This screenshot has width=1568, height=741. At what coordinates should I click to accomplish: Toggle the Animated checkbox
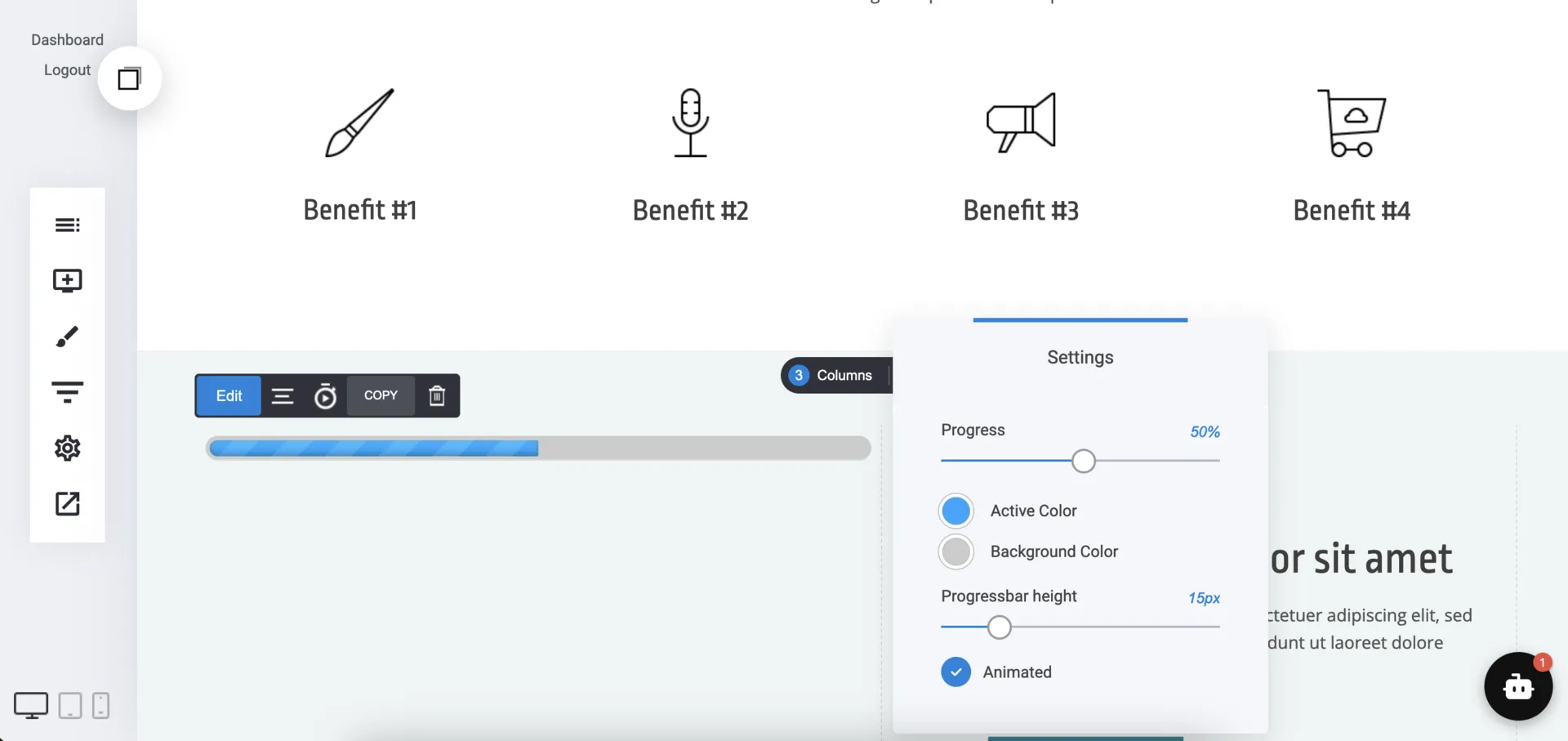955,672
